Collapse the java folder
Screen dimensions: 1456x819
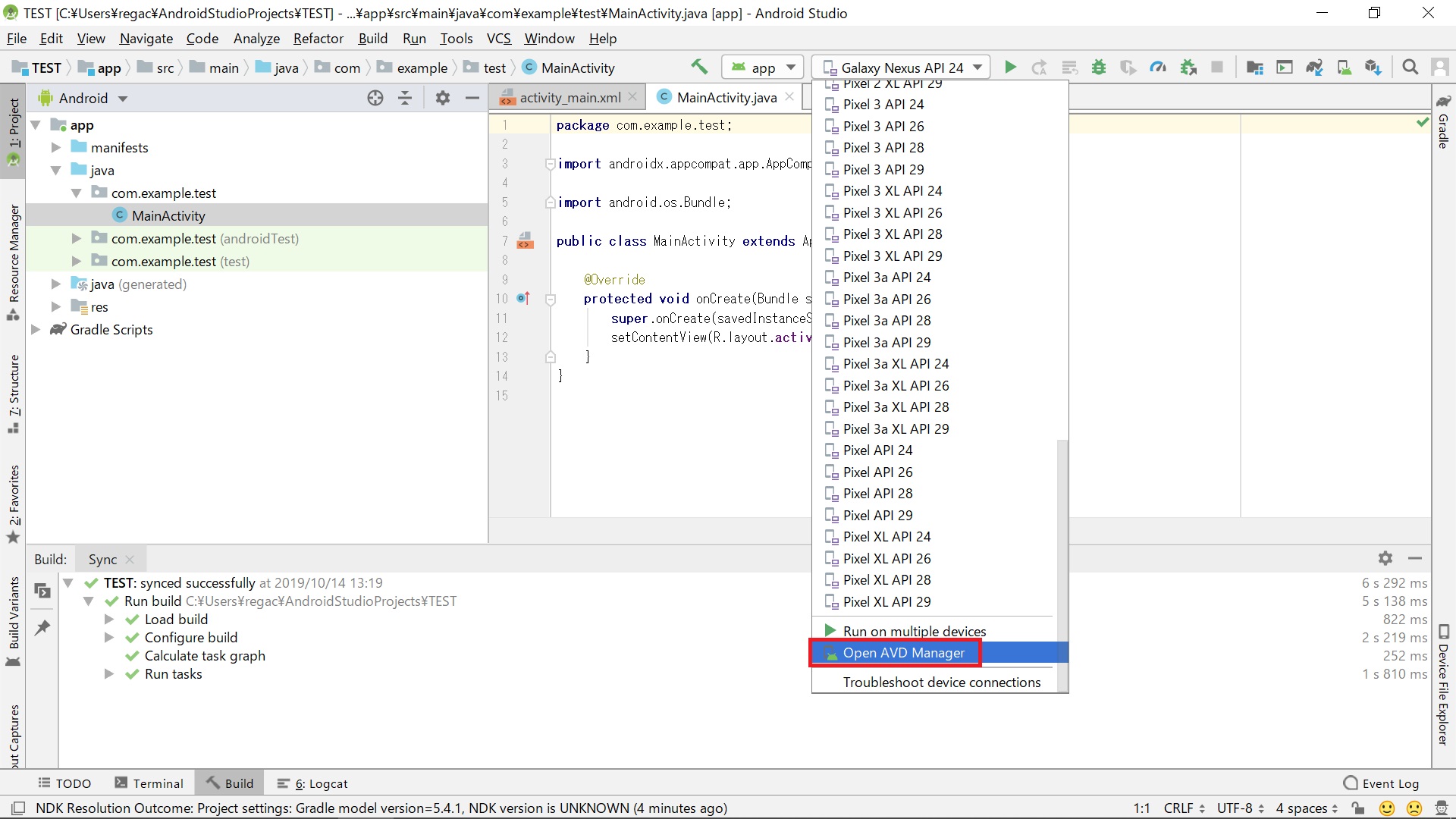pos(55,171)
